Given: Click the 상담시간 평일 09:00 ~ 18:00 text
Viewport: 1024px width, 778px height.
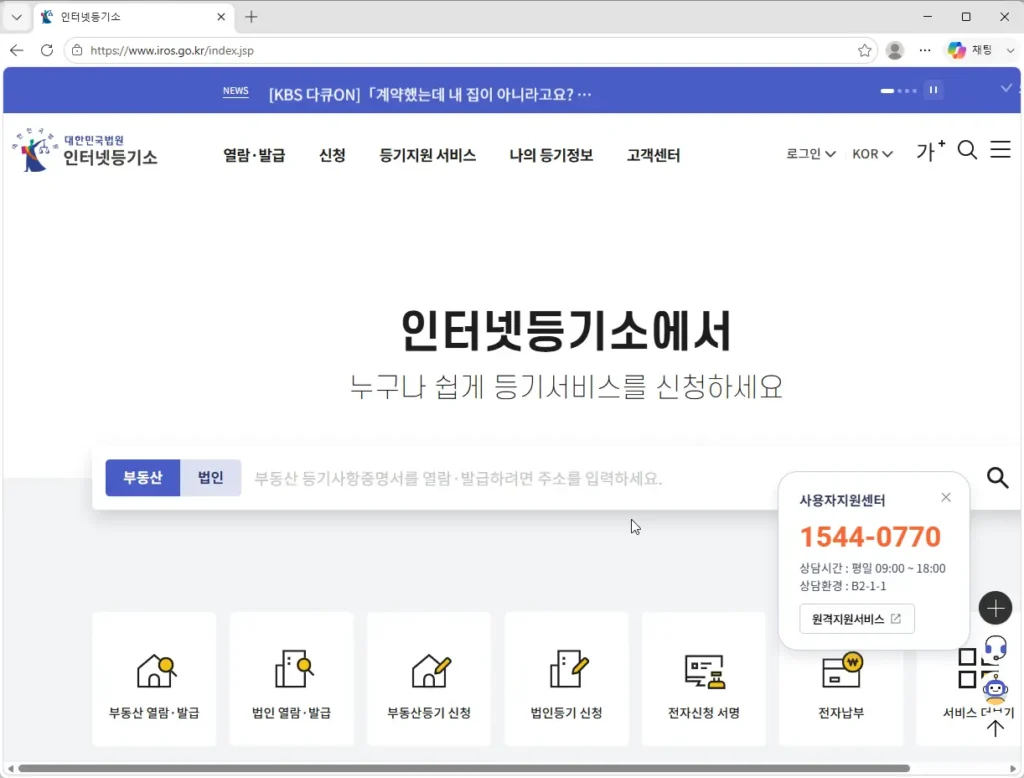Looking at the screenshot, I should tap(872, 568).
